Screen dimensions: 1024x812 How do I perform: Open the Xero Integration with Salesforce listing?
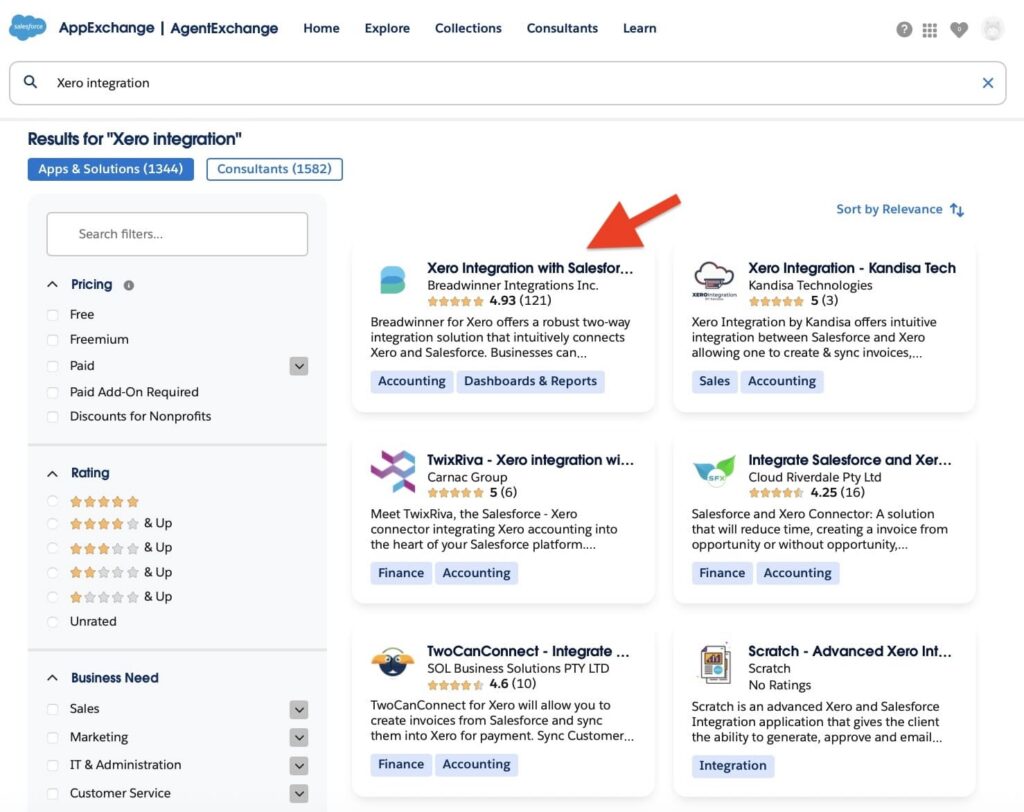(530, 268)
